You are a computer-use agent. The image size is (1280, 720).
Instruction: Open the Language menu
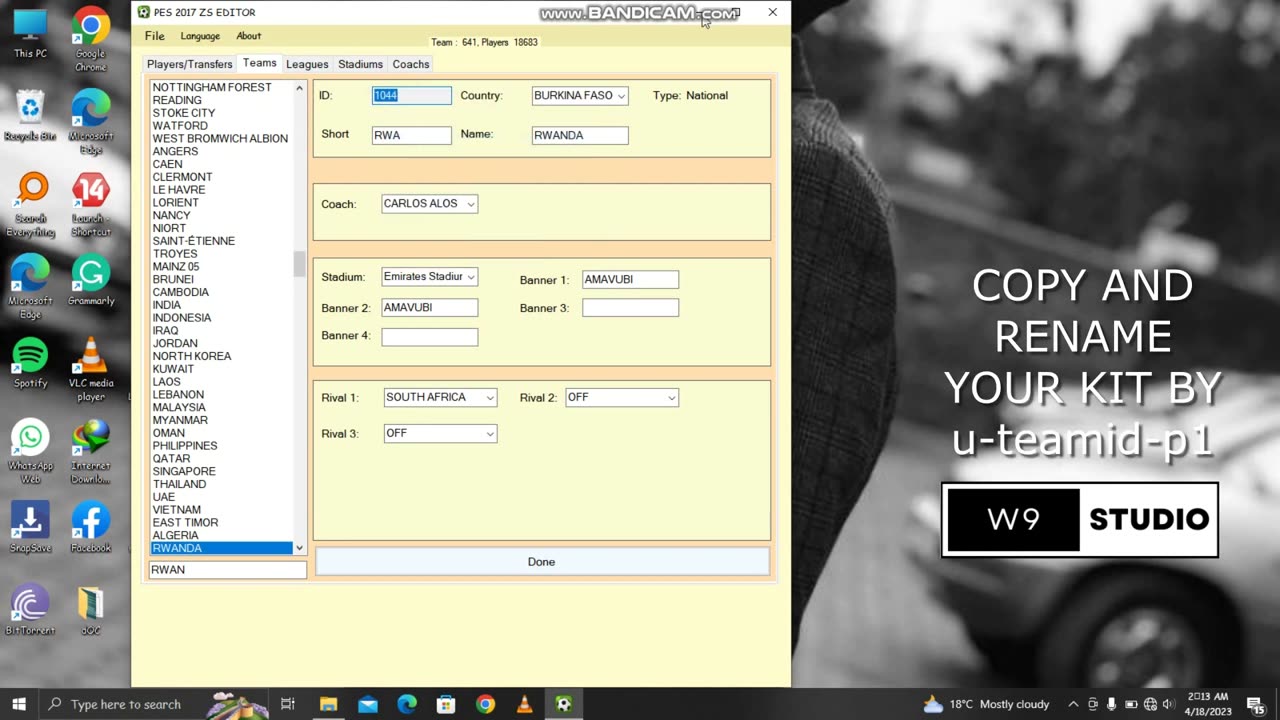(200, 36)
